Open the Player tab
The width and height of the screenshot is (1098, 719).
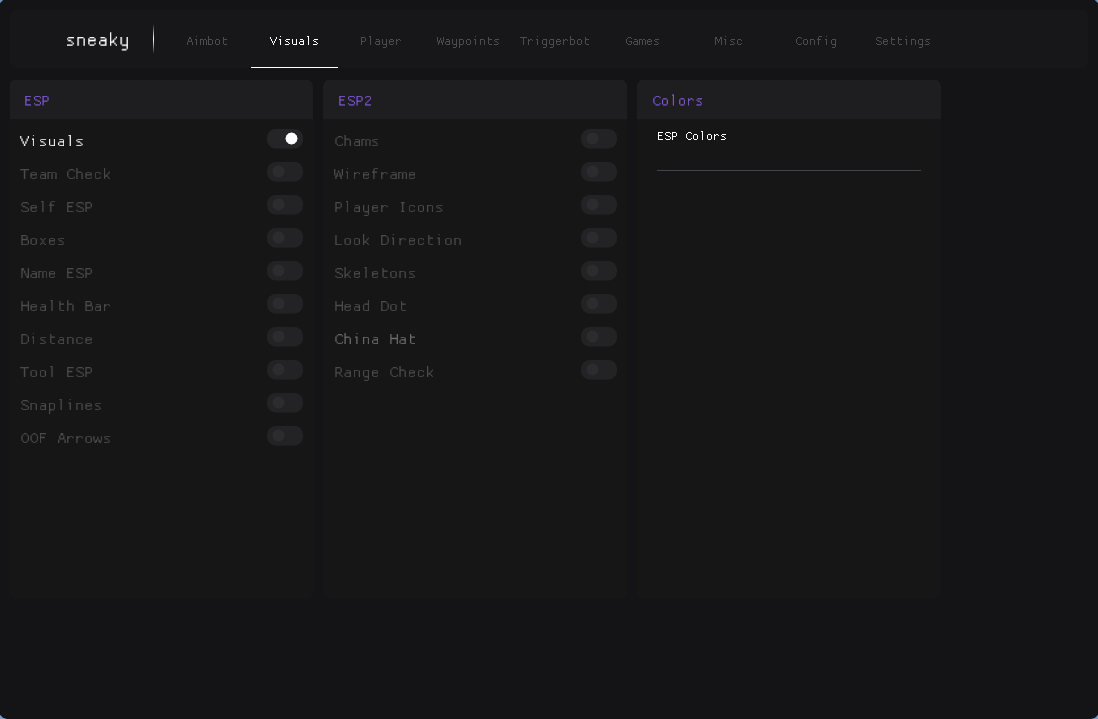tap(380, 41)
